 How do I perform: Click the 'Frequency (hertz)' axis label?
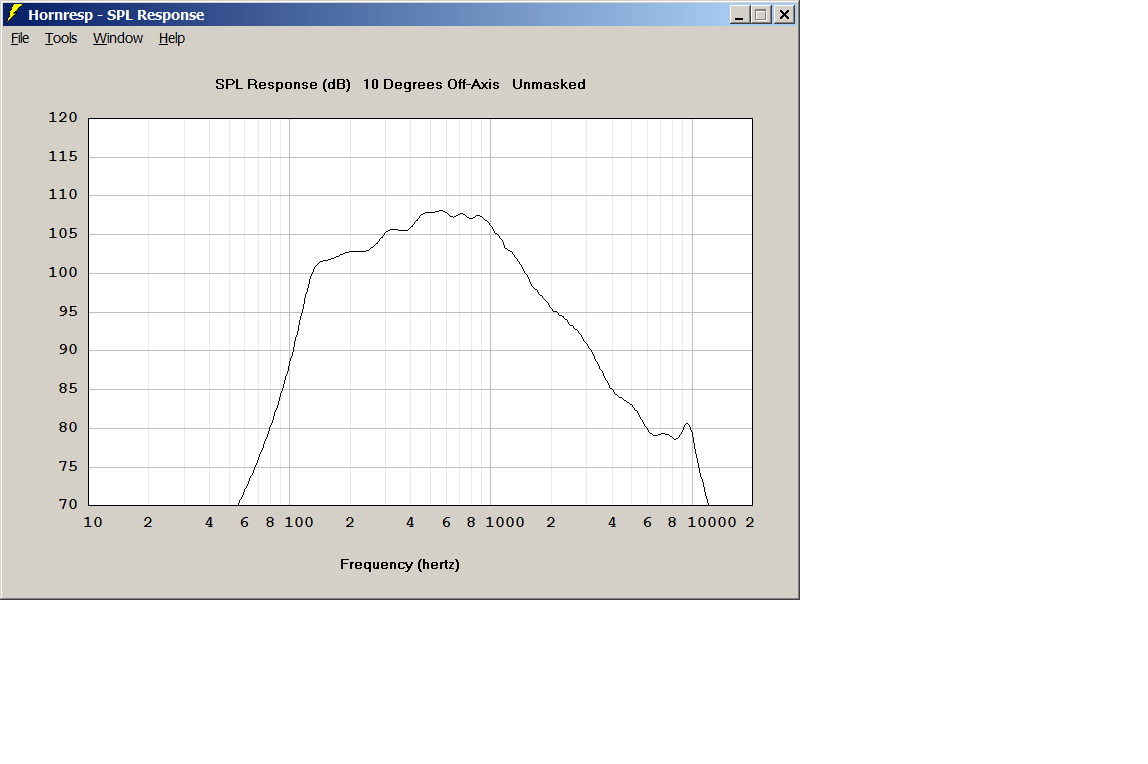click(x=400, y=564)
